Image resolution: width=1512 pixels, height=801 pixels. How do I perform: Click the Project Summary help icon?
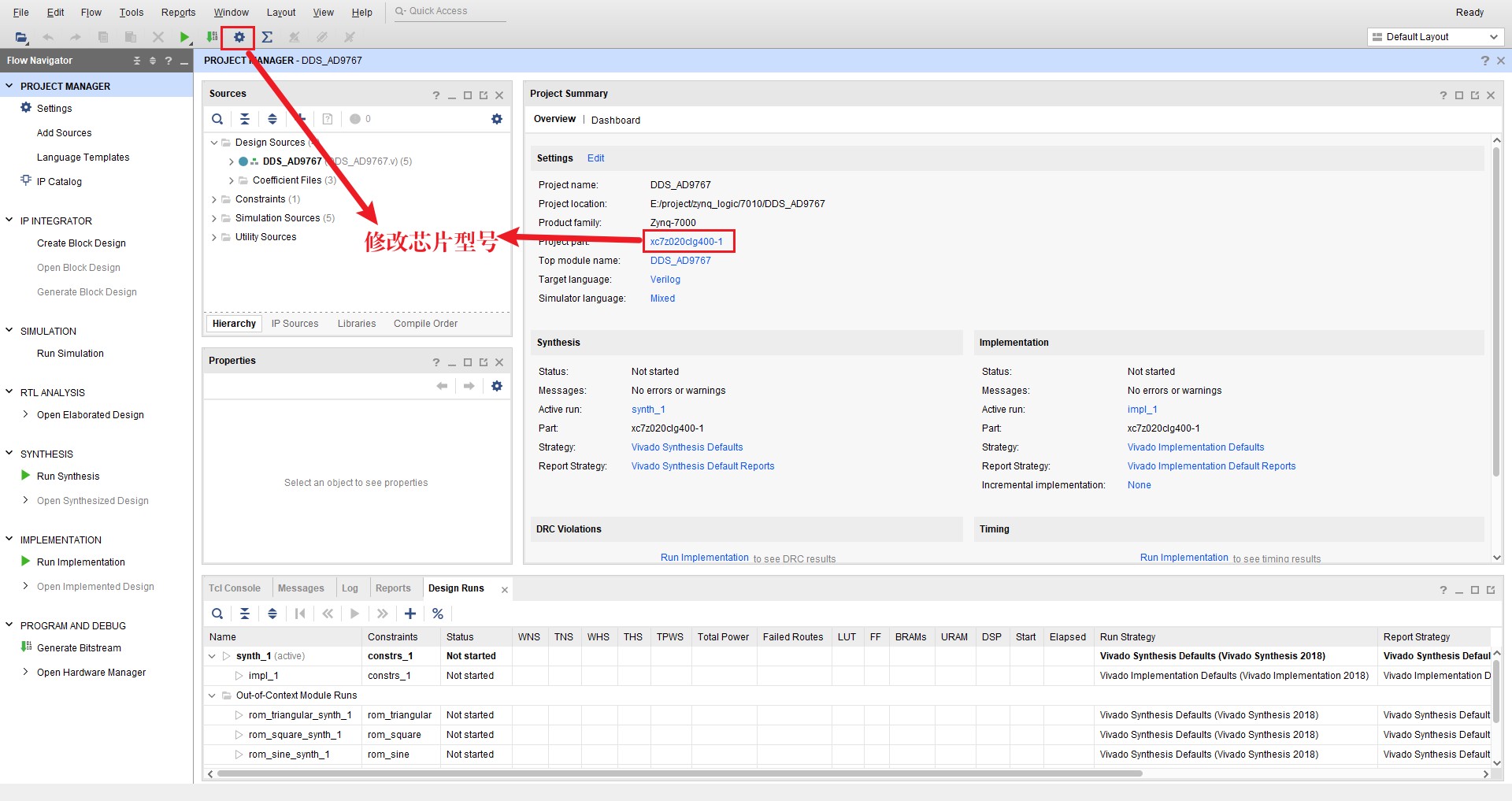click(x=1443, y=95)
